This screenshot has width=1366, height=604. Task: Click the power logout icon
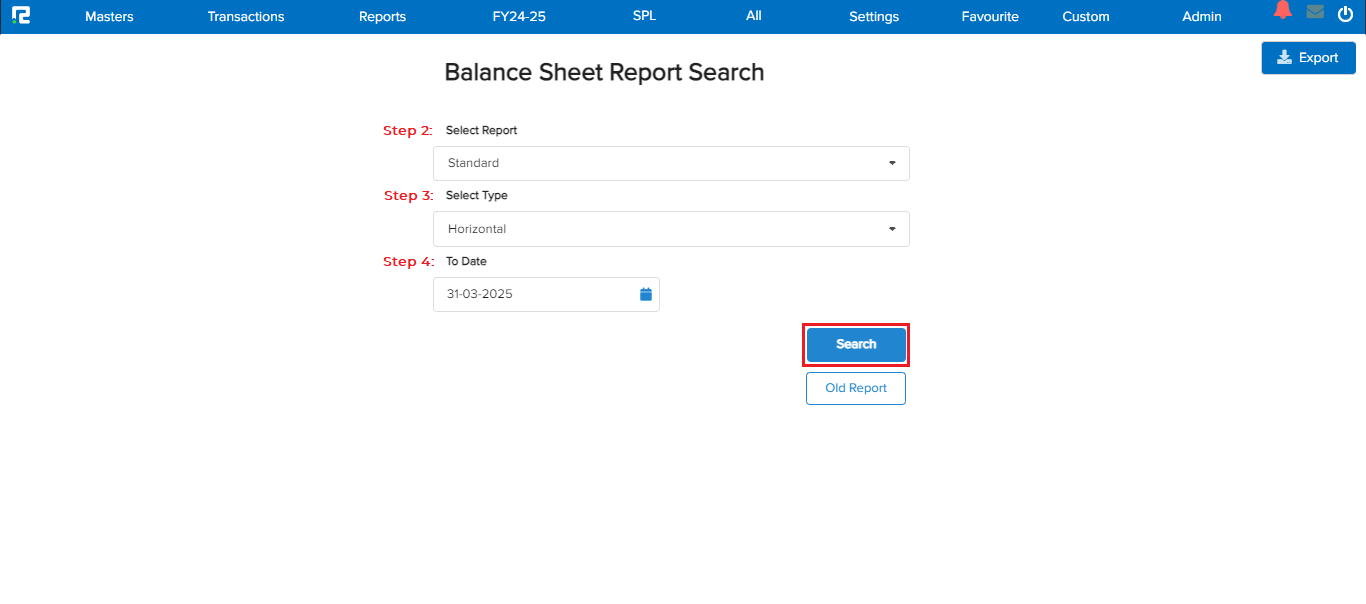point(1345,14)
